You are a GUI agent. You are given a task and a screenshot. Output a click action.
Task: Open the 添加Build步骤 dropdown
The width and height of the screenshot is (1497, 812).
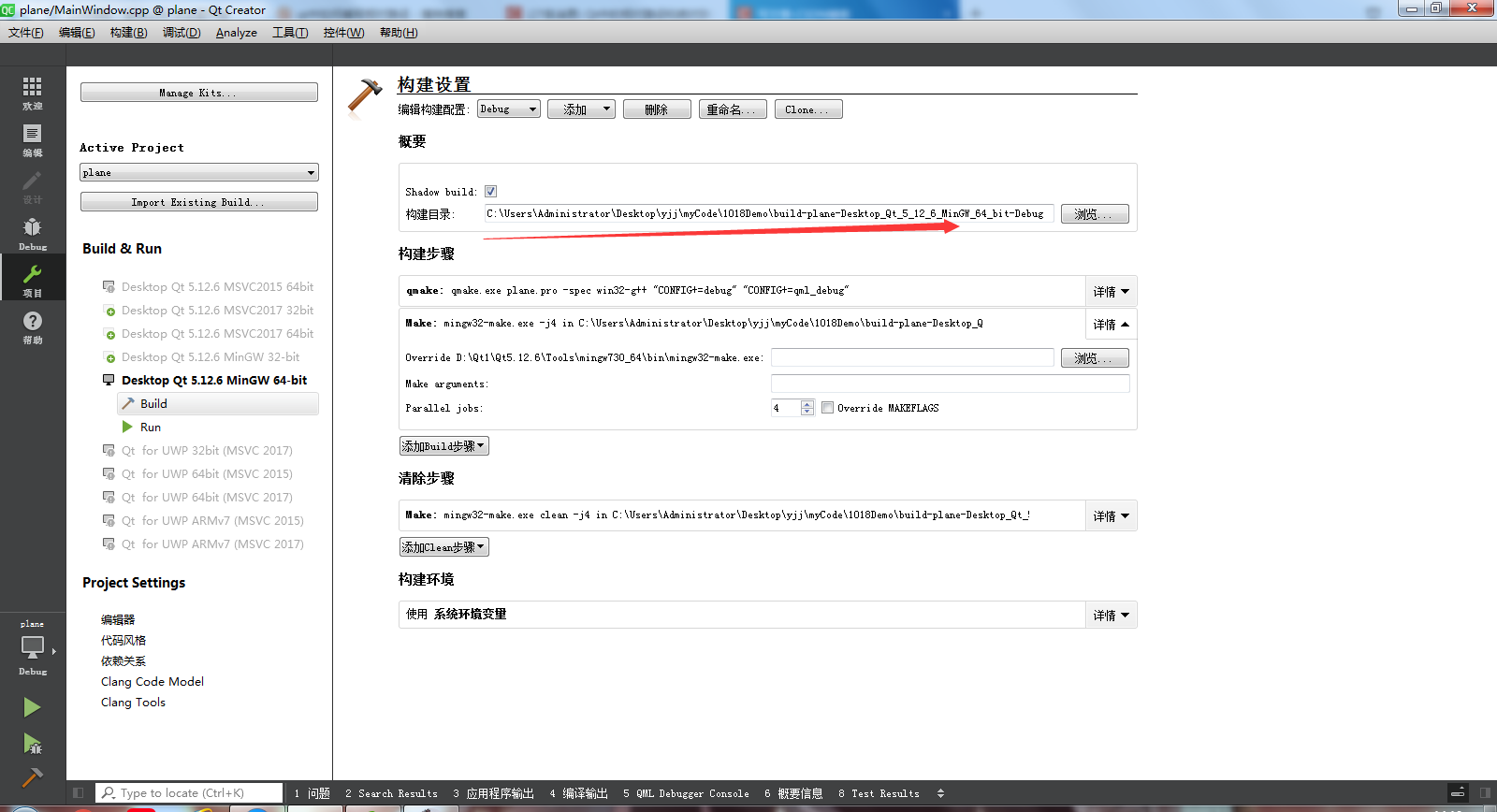coord(444,446)
